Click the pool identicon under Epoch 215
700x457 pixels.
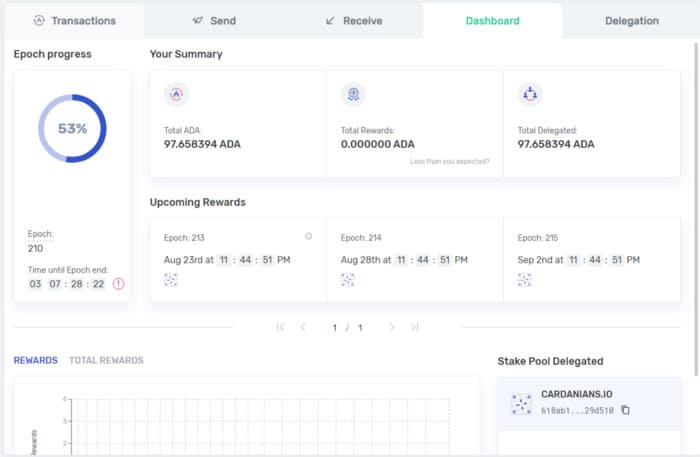tap(524, 280)
